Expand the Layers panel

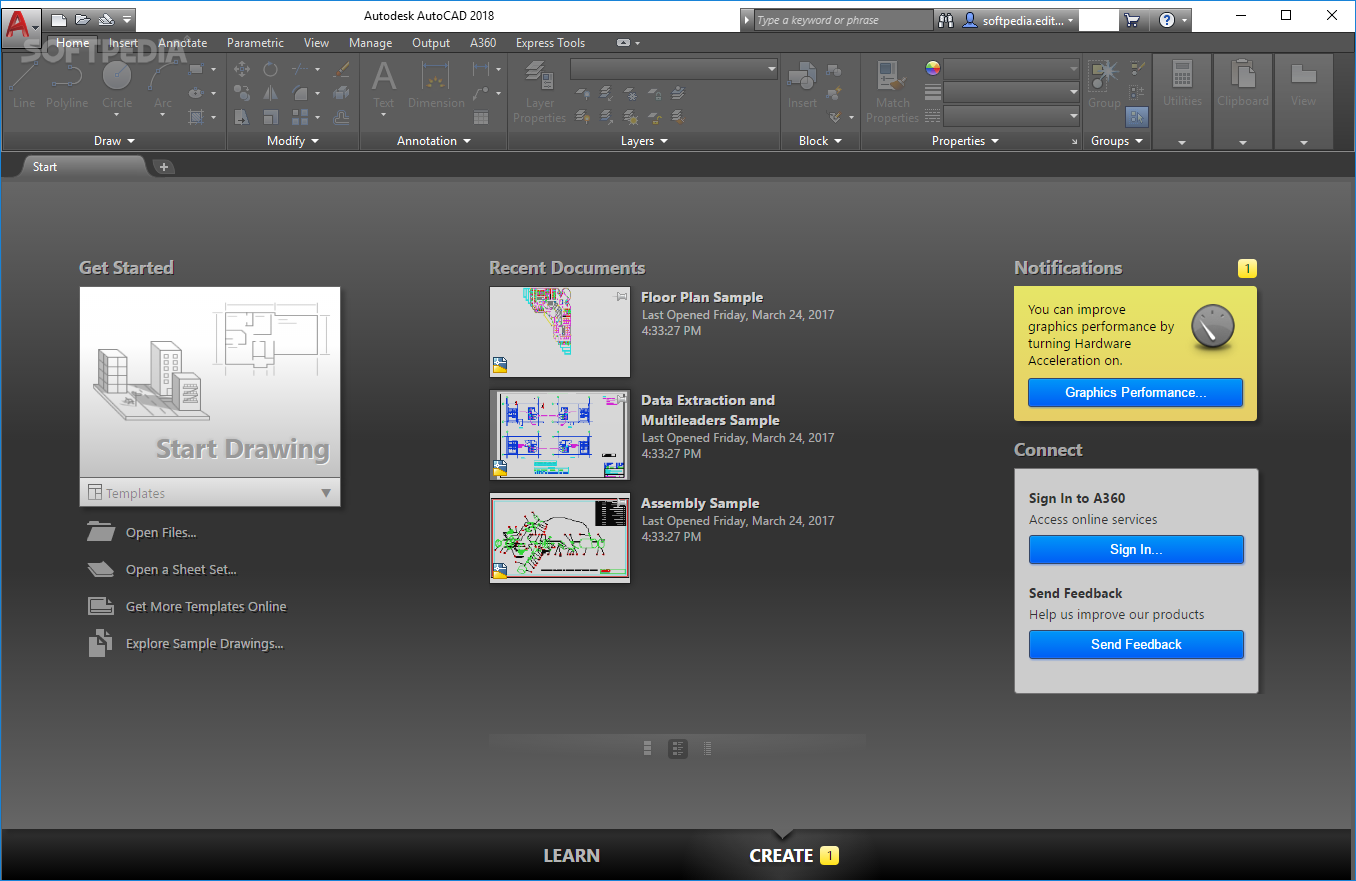(x=644, y=141)
